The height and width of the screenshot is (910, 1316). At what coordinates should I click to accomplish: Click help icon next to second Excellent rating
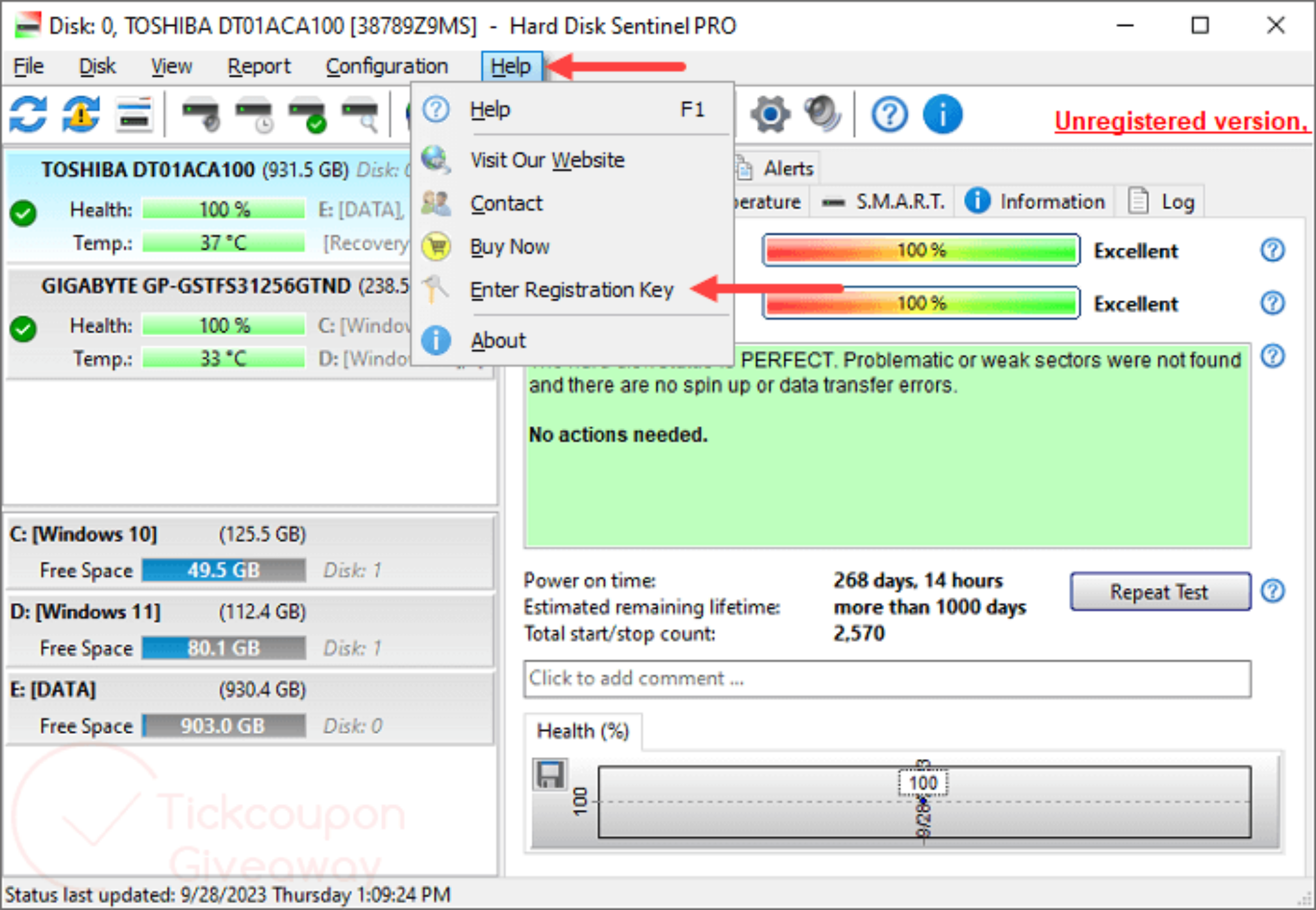1272,303
